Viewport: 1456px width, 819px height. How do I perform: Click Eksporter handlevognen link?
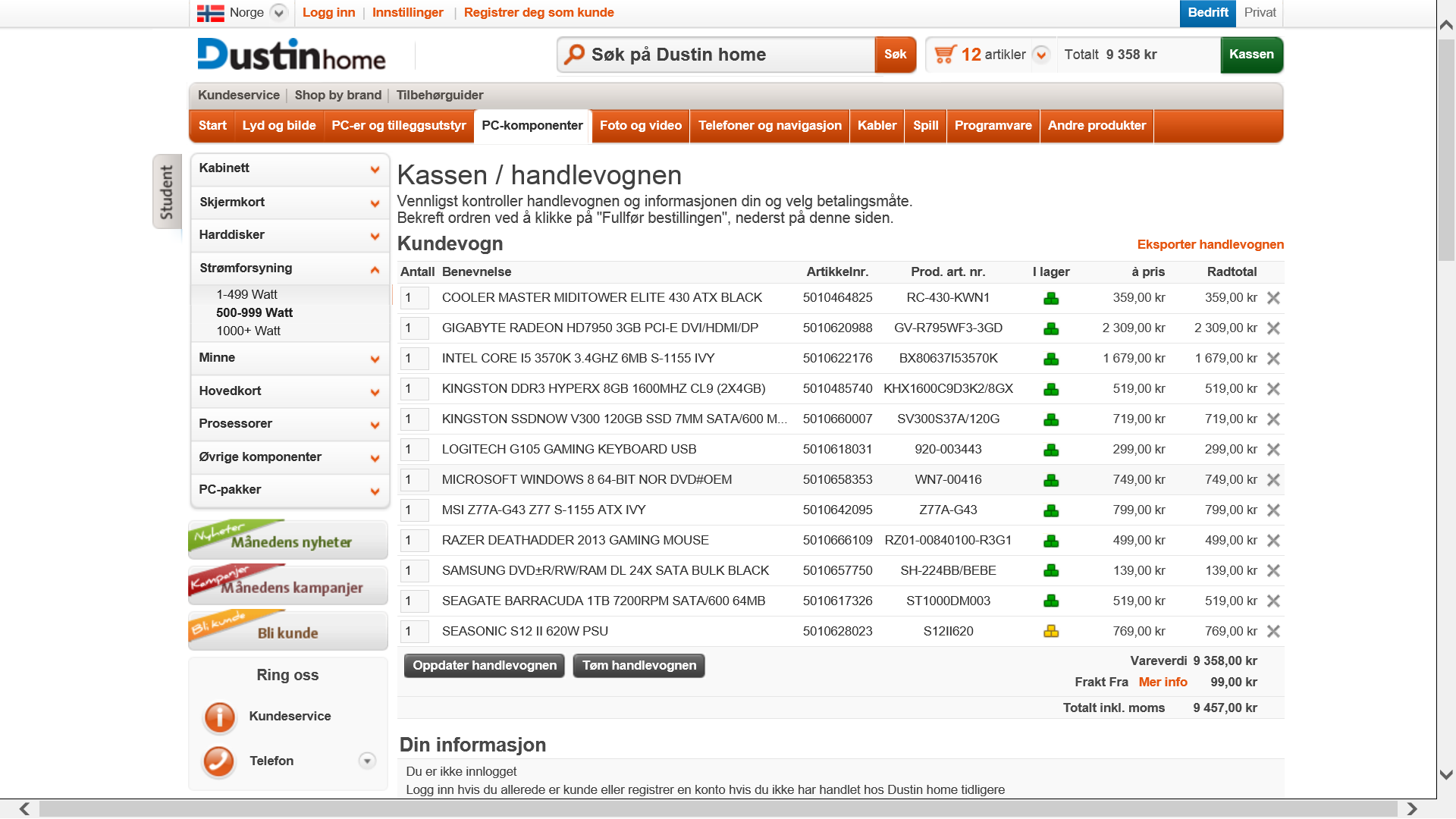1210,244
